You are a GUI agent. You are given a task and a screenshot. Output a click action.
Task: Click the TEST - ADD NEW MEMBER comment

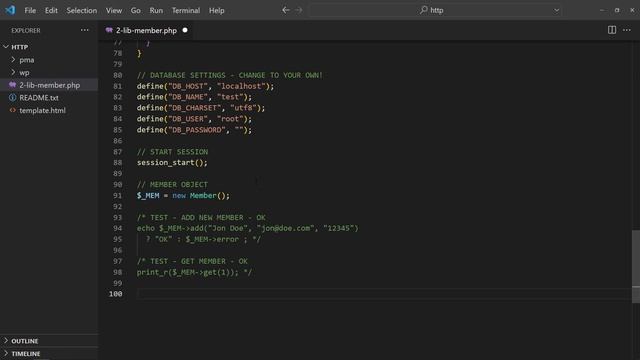(201, 218)
